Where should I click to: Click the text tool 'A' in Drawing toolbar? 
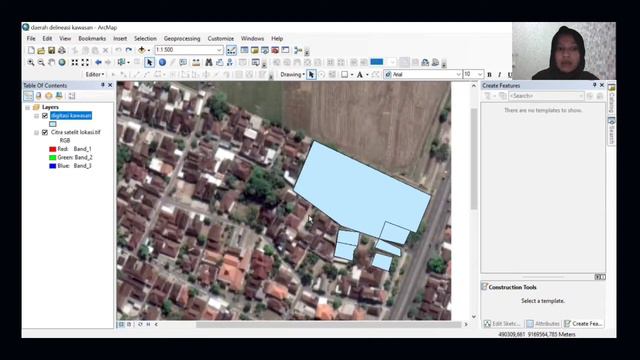point(360,75)
